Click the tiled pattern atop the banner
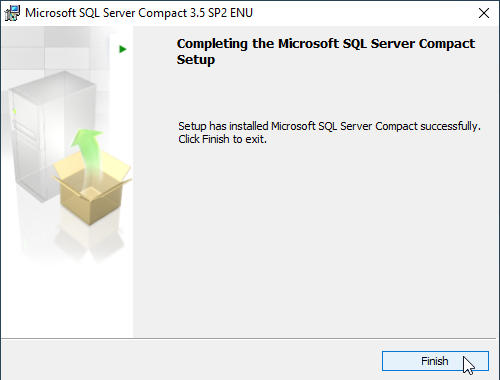This screenshot has height=380, width=500. tap(55, 47)
